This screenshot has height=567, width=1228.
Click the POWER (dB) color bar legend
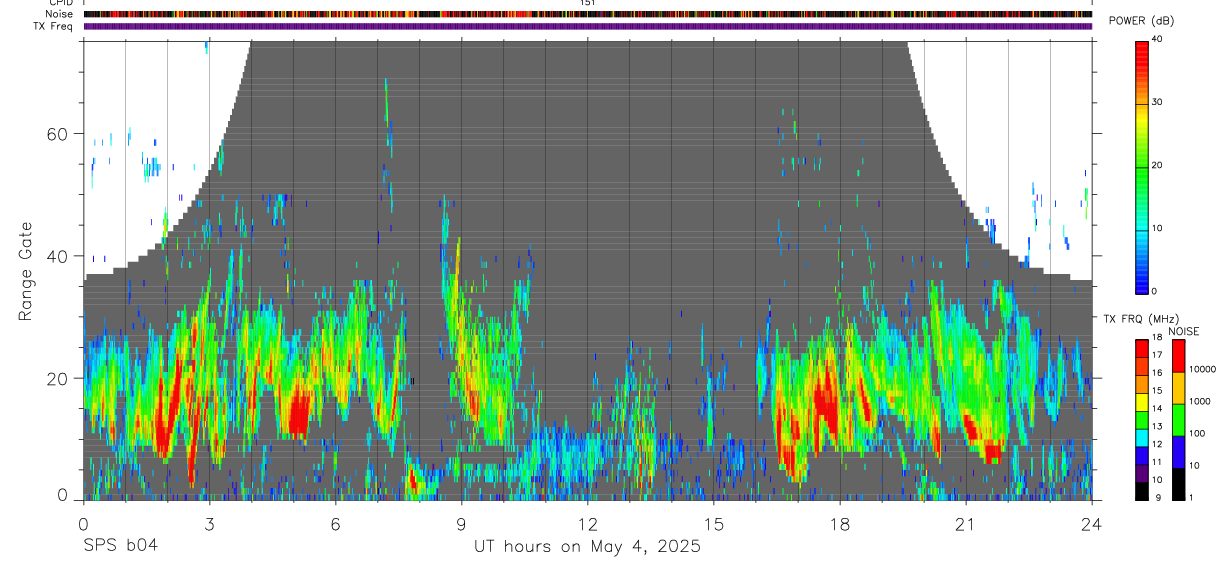(x=1142, y=166)
